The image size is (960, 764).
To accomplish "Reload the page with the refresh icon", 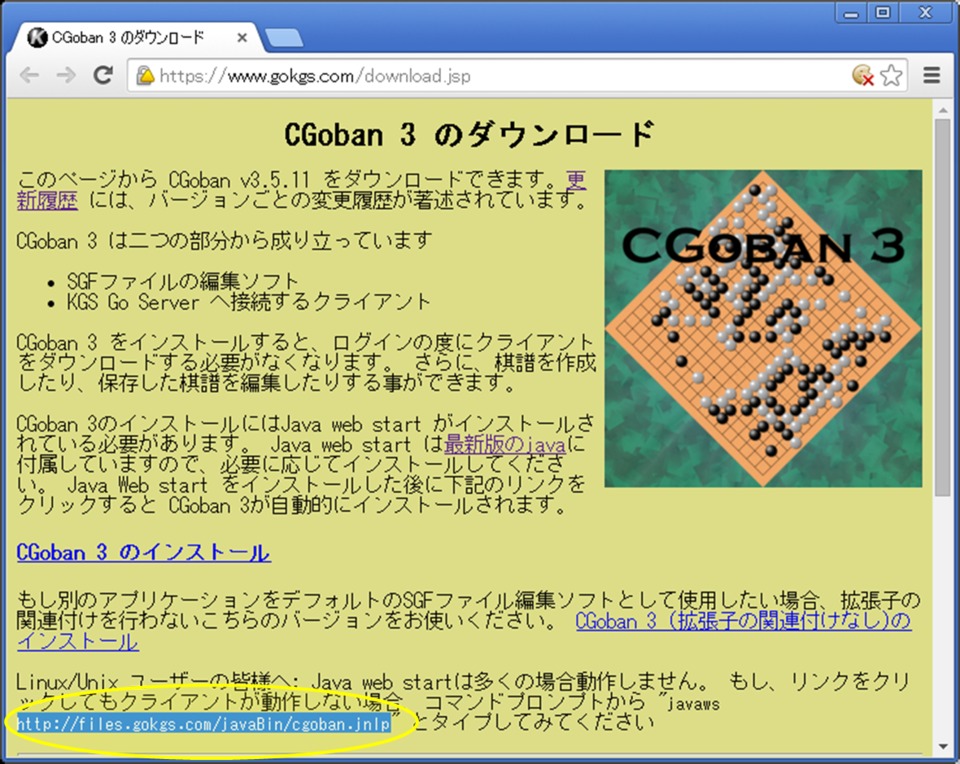I will (103, 75).
